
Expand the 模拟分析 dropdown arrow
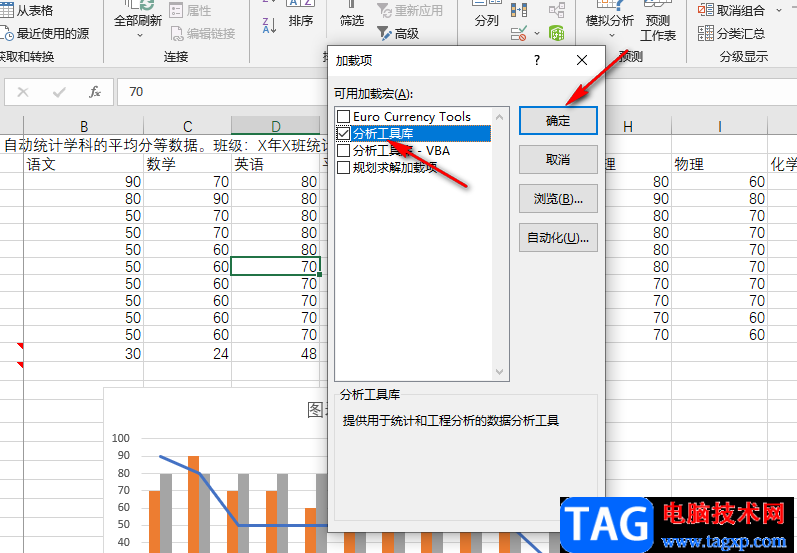611,36
